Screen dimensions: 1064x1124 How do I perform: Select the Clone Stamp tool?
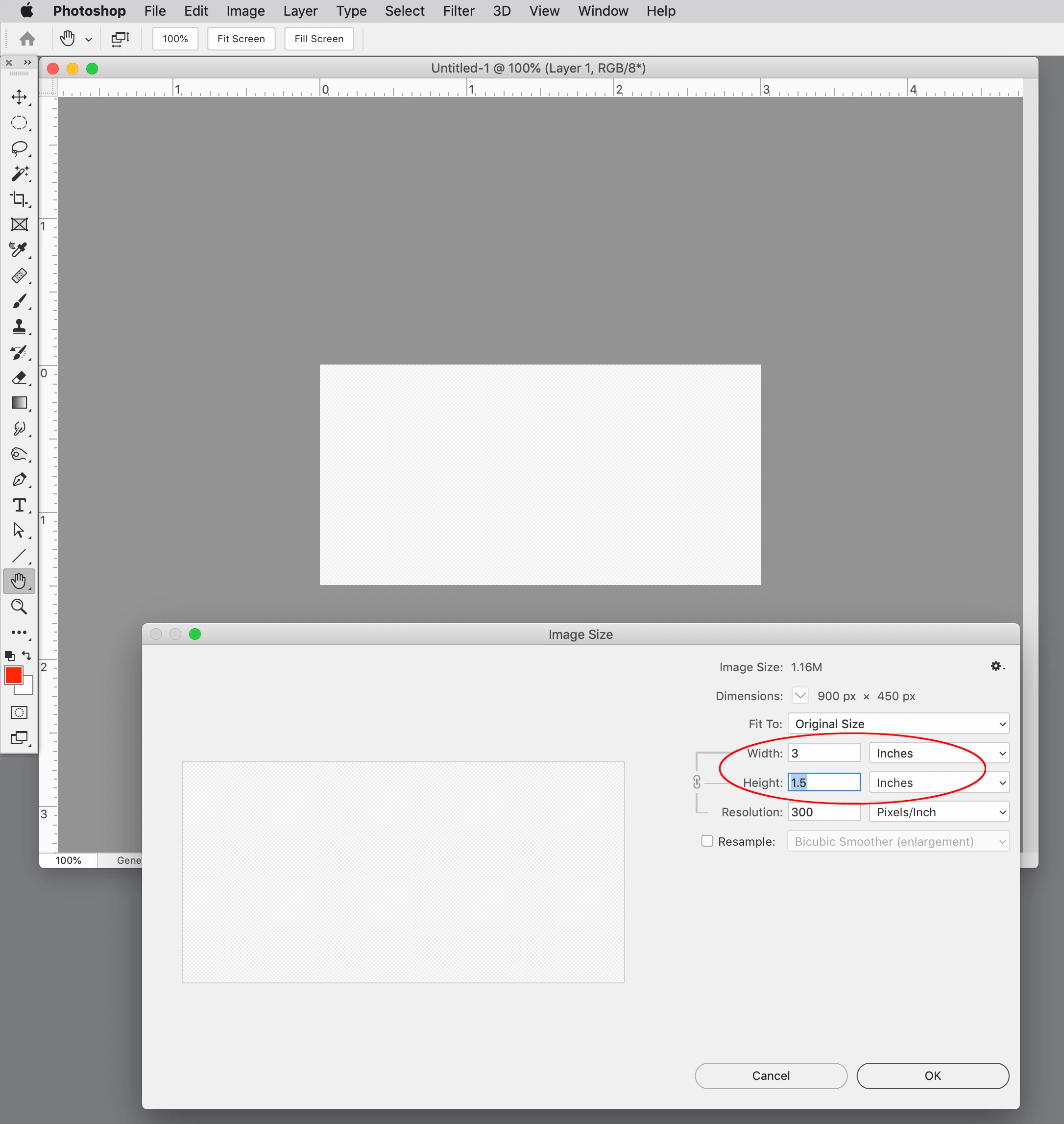point(19,326)
